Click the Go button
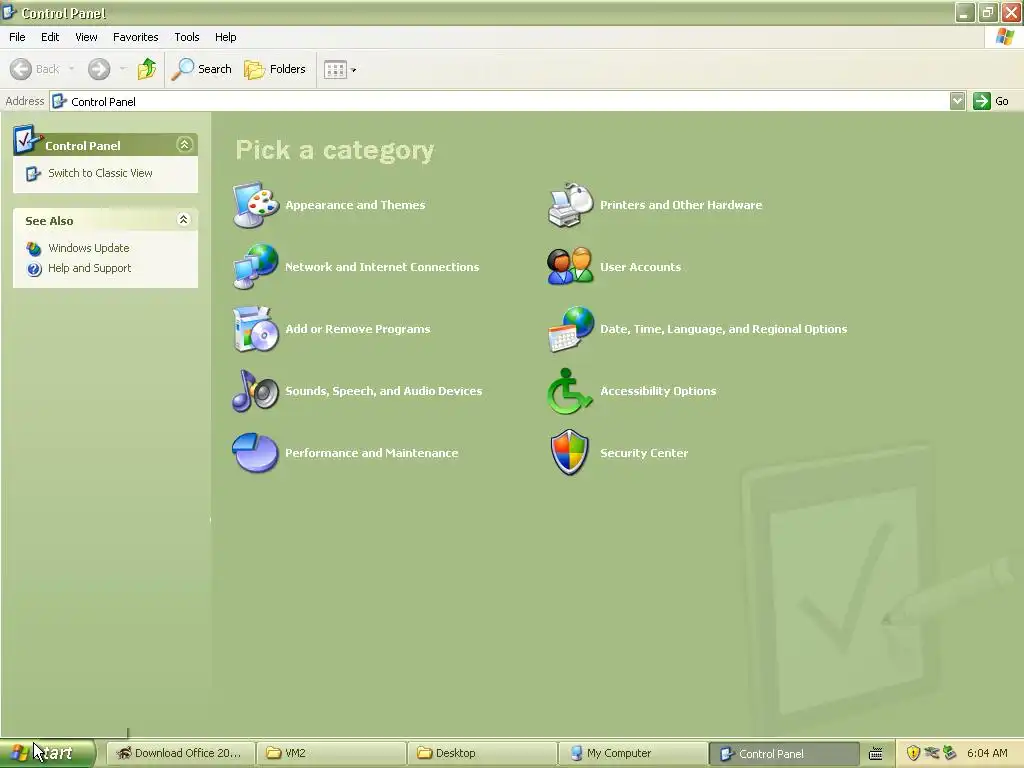The height and width of the screenshot is (768, 1024). pyautogui.click(x=991, y=101)
